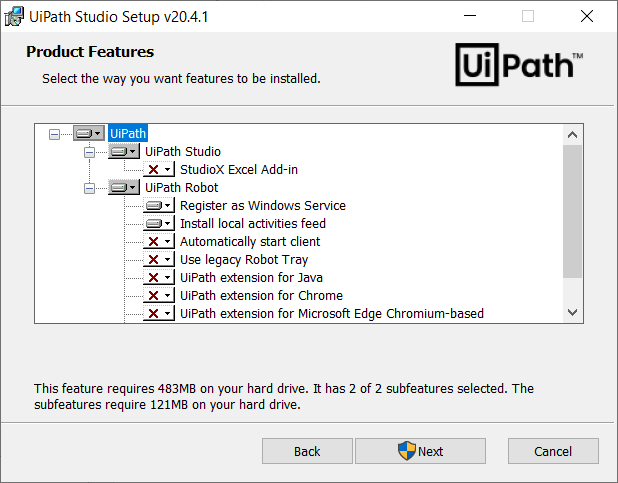This screenshot has width=618, height=483.
Task: Toggle UiPath extension for Chrome install state
Action: coord(158,295)
